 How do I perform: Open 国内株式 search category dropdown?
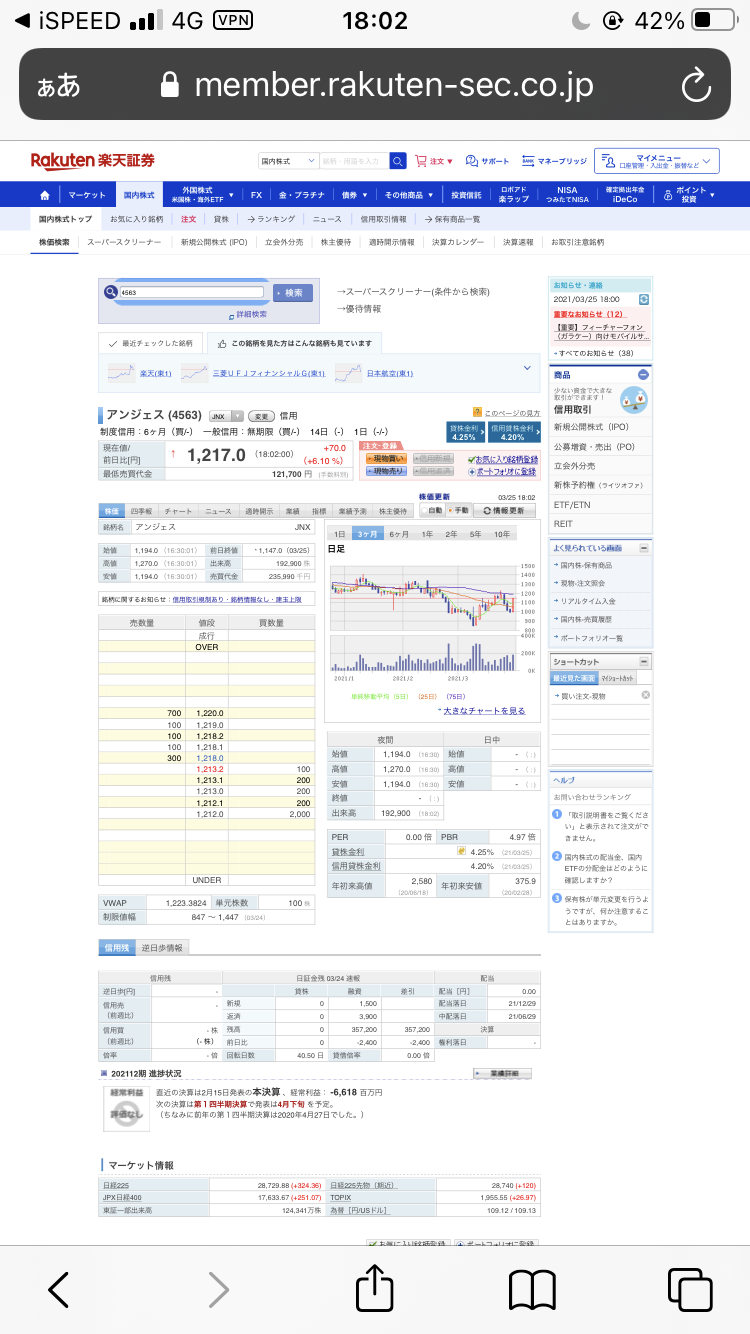pos(288,161)
